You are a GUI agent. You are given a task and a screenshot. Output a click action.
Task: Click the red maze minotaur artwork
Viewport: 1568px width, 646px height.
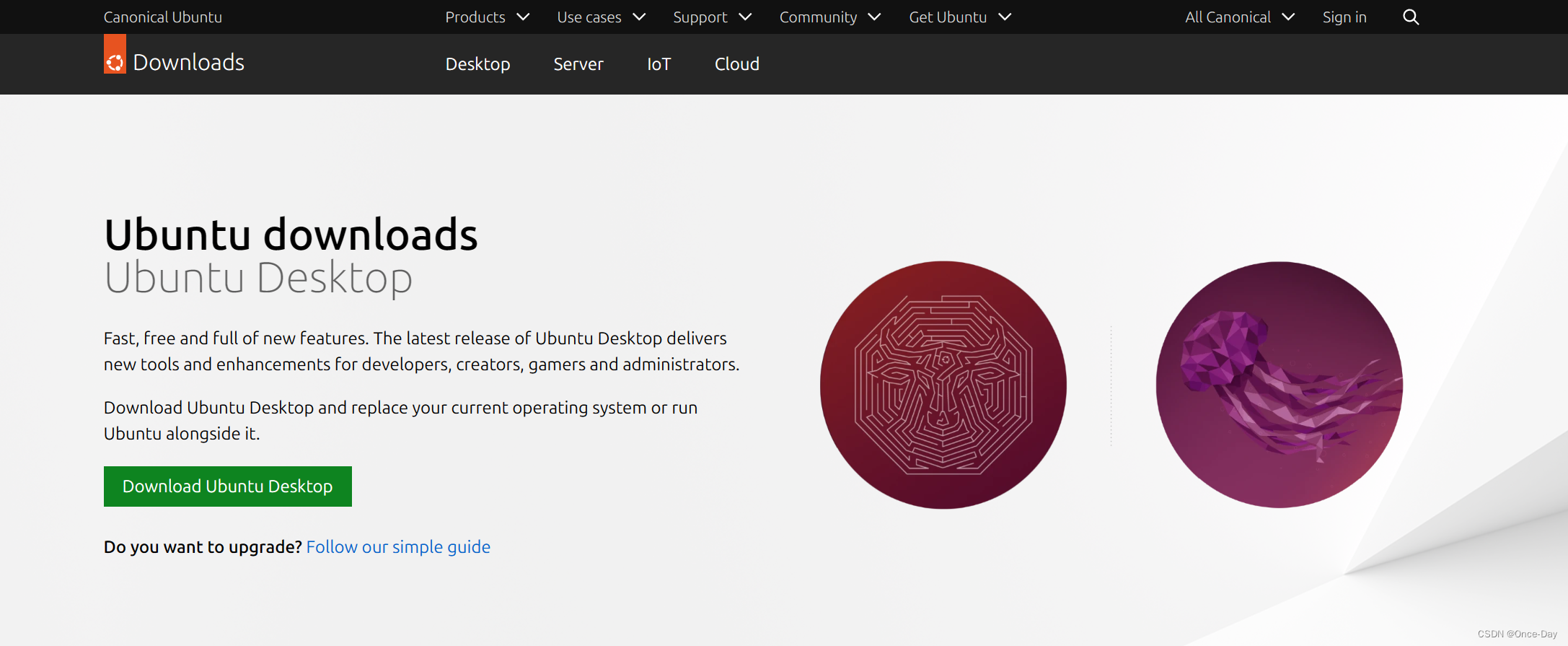click(943, 385)
